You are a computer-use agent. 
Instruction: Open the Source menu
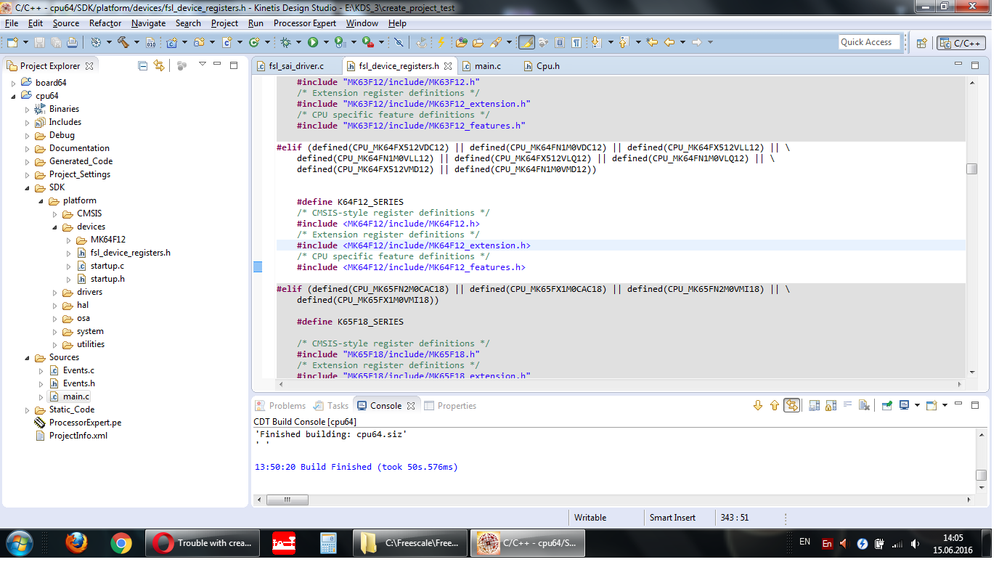[x=66, y=23]
